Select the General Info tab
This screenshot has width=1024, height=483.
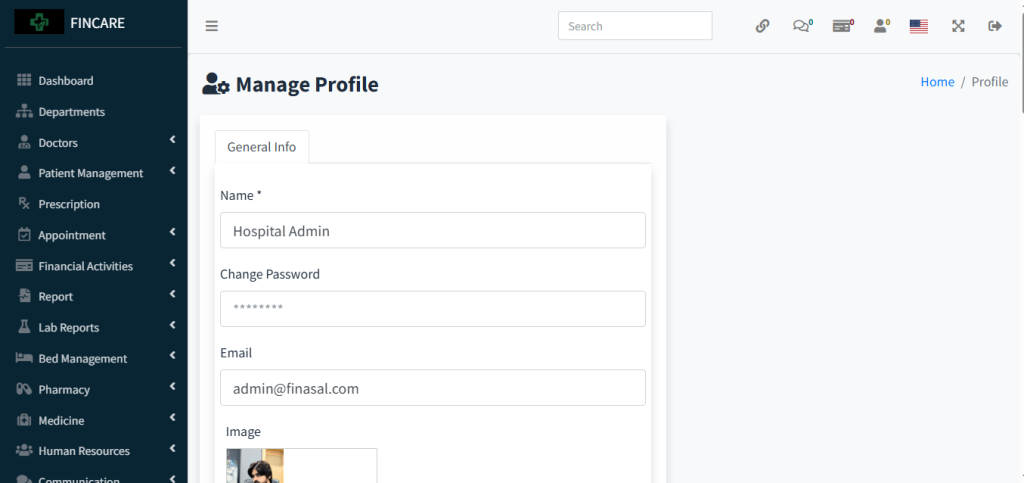(x=262, y=147)
